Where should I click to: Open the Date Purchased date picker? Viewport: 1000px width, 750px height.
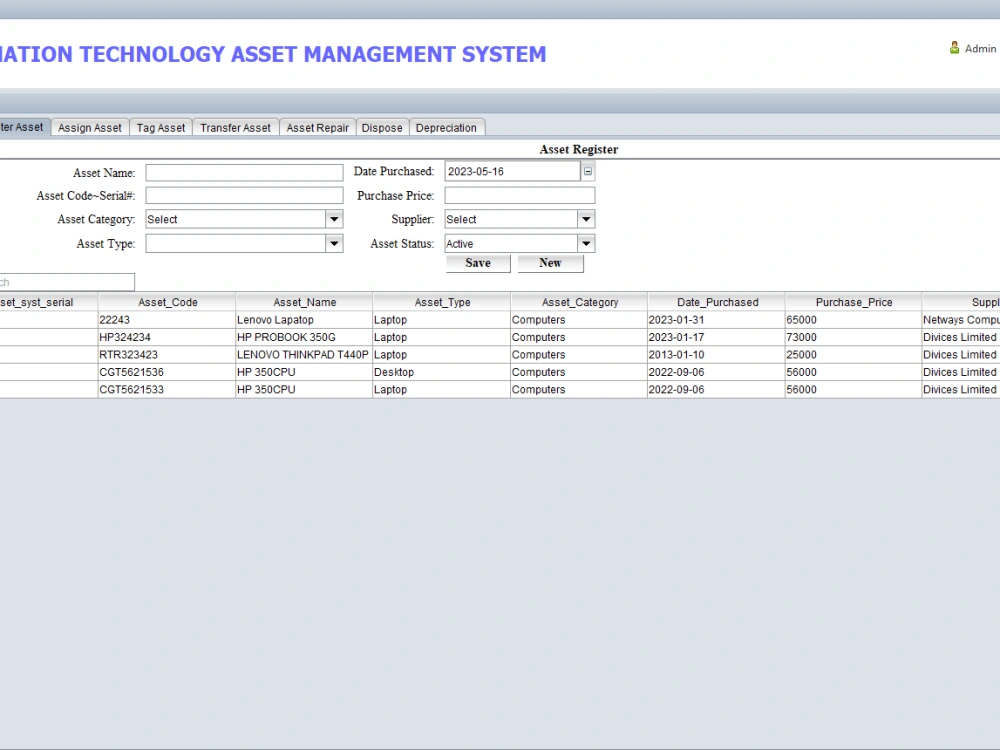587,170
